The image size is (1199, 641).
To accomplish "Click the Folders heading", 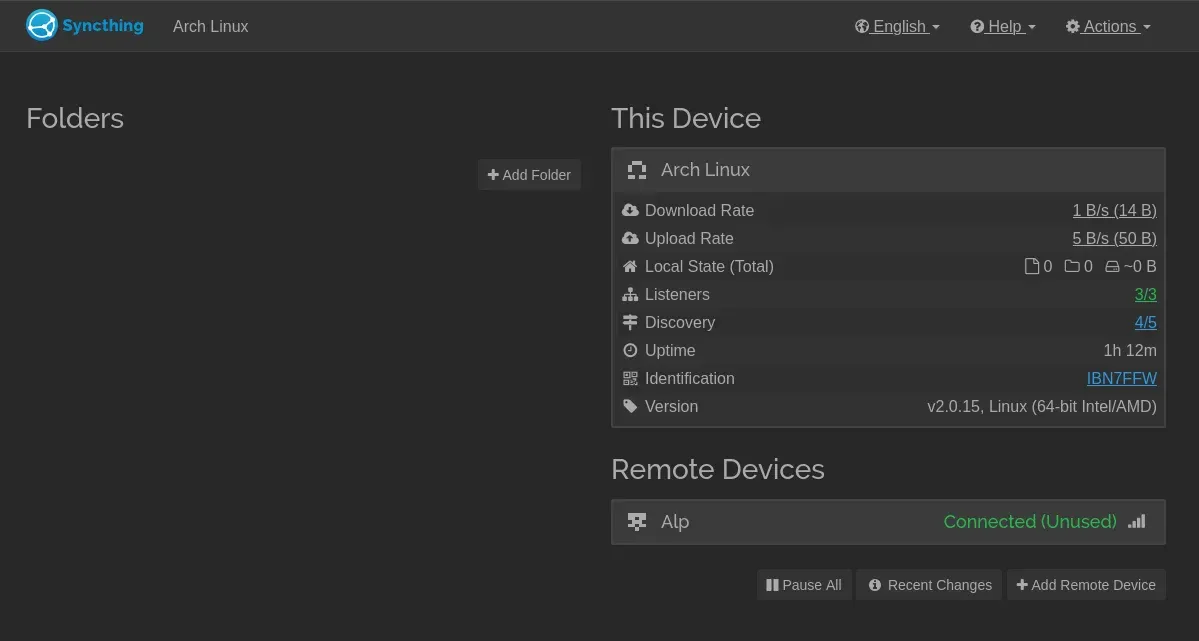I will point(75,119).
